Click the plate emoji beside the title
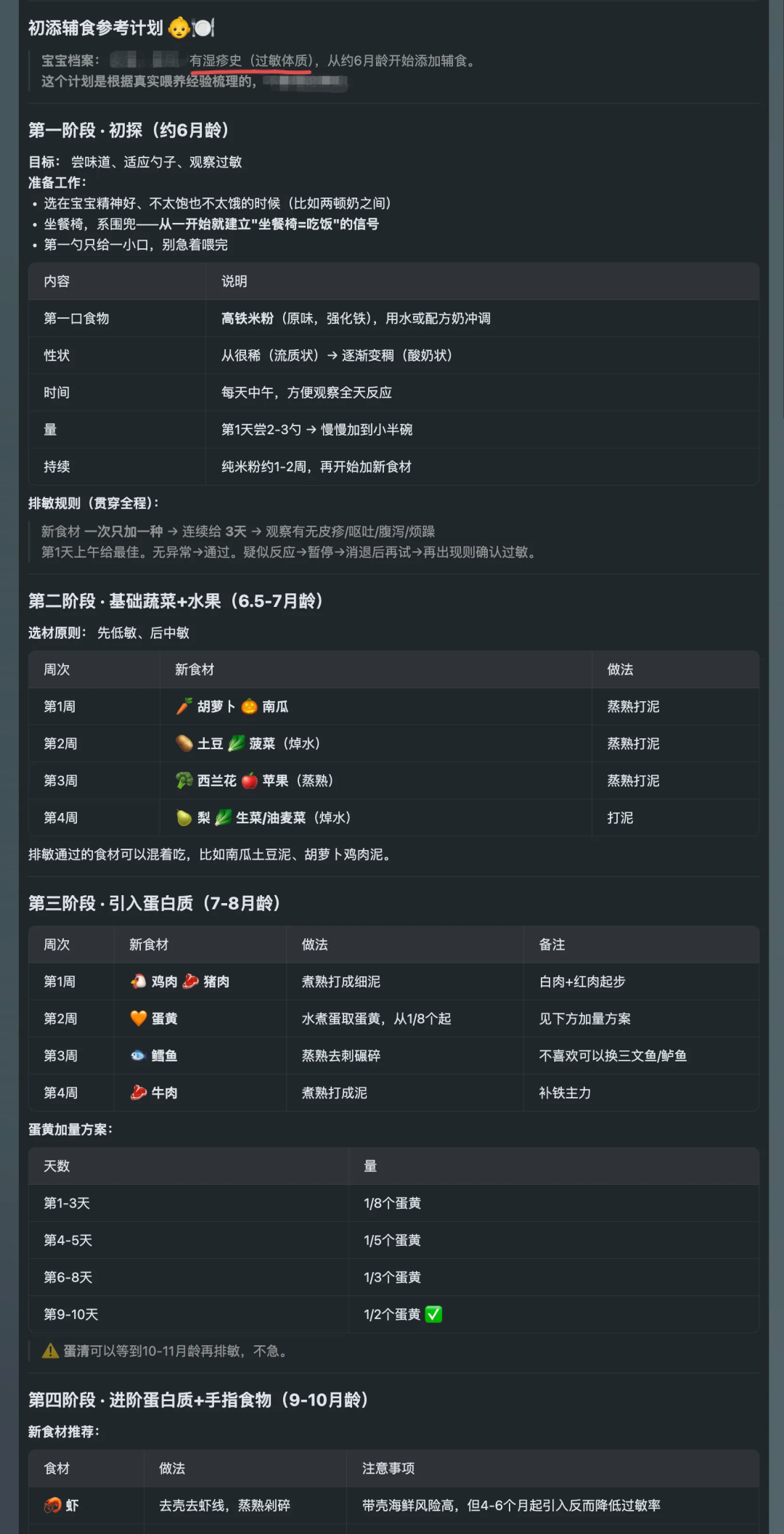 pyautogui.click(x=203, y=28)
